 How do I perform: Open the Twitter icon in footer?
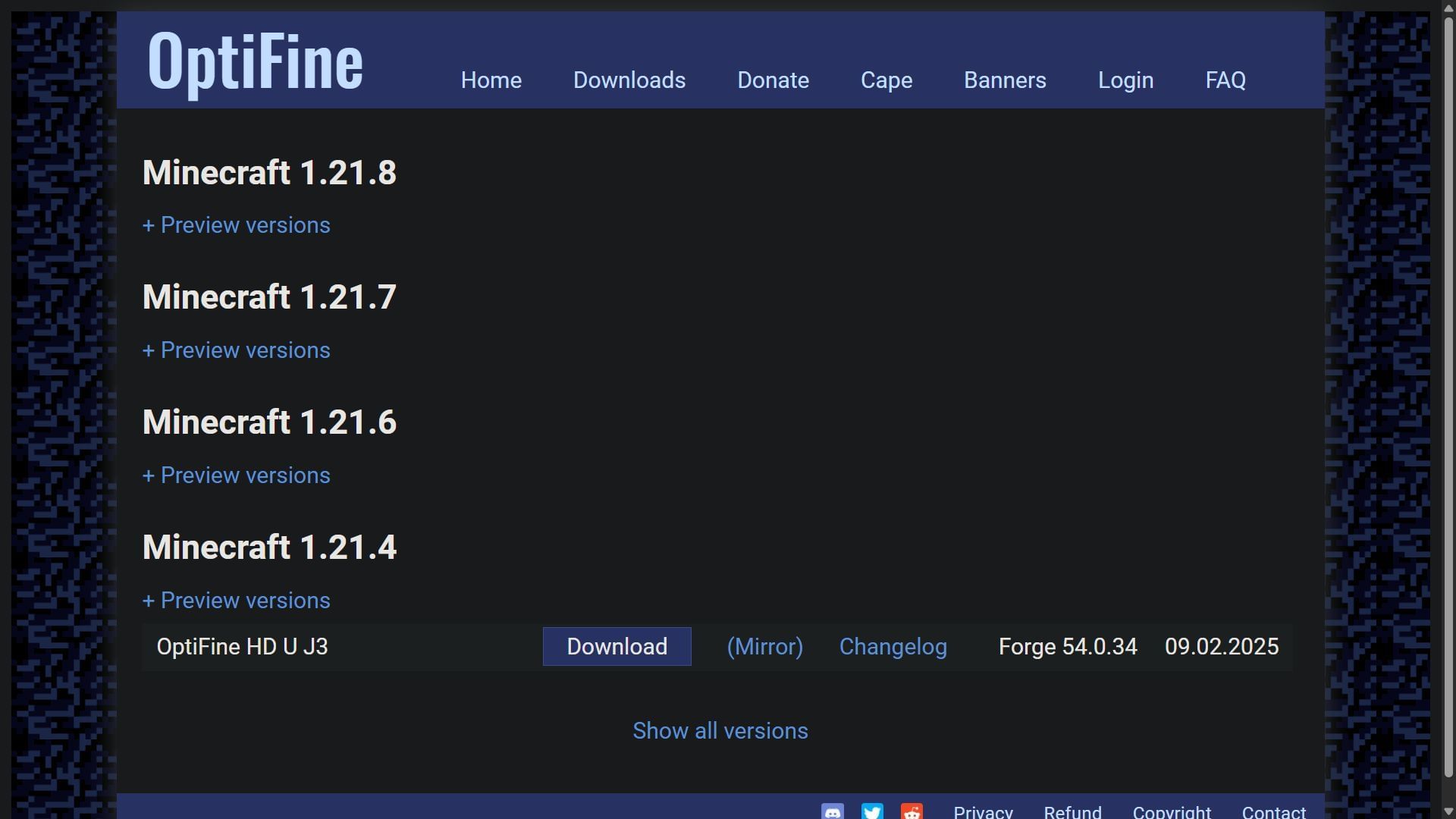point(872,811)
